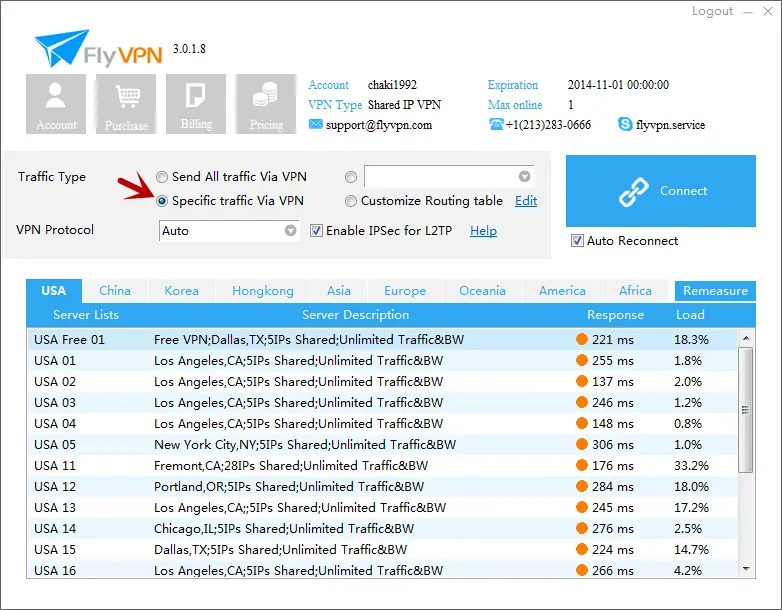Image resolution: width=782 pixels, height=610 pixels.
Task: Click the server list scrollbar thumb
Action: [746, 410]
